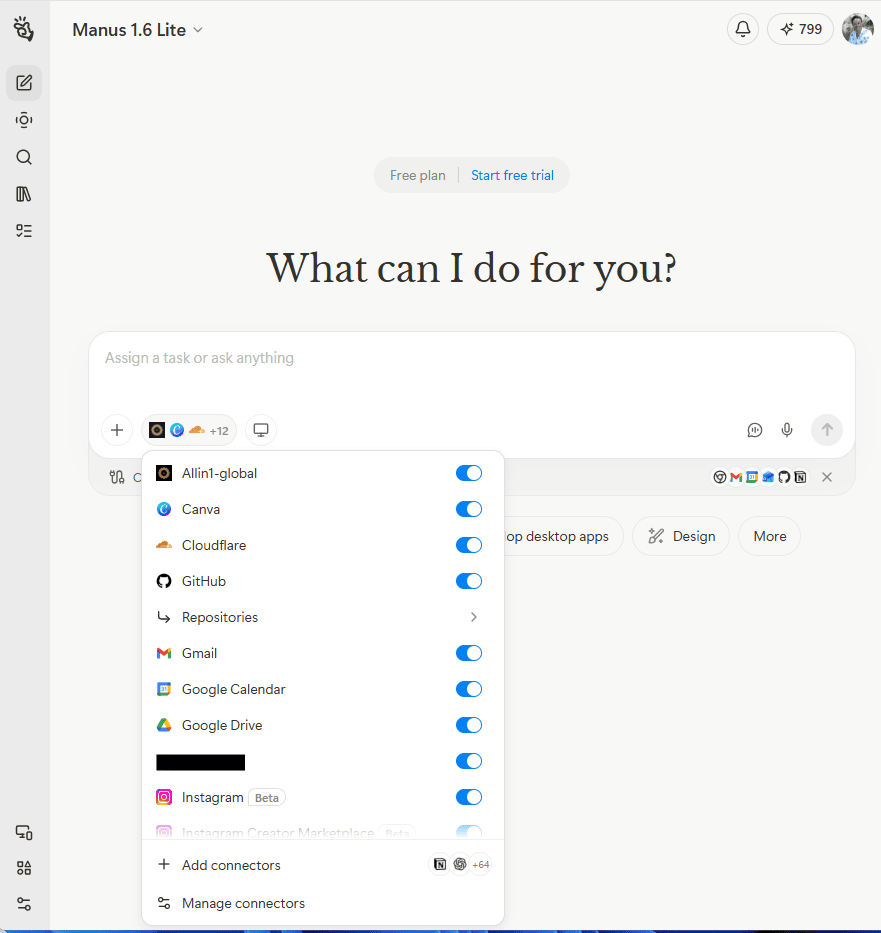Image resolution: width=881 pixels, height=933 pixels.
Task: Open the library icon in left sidebar
Action: point(24,194)
